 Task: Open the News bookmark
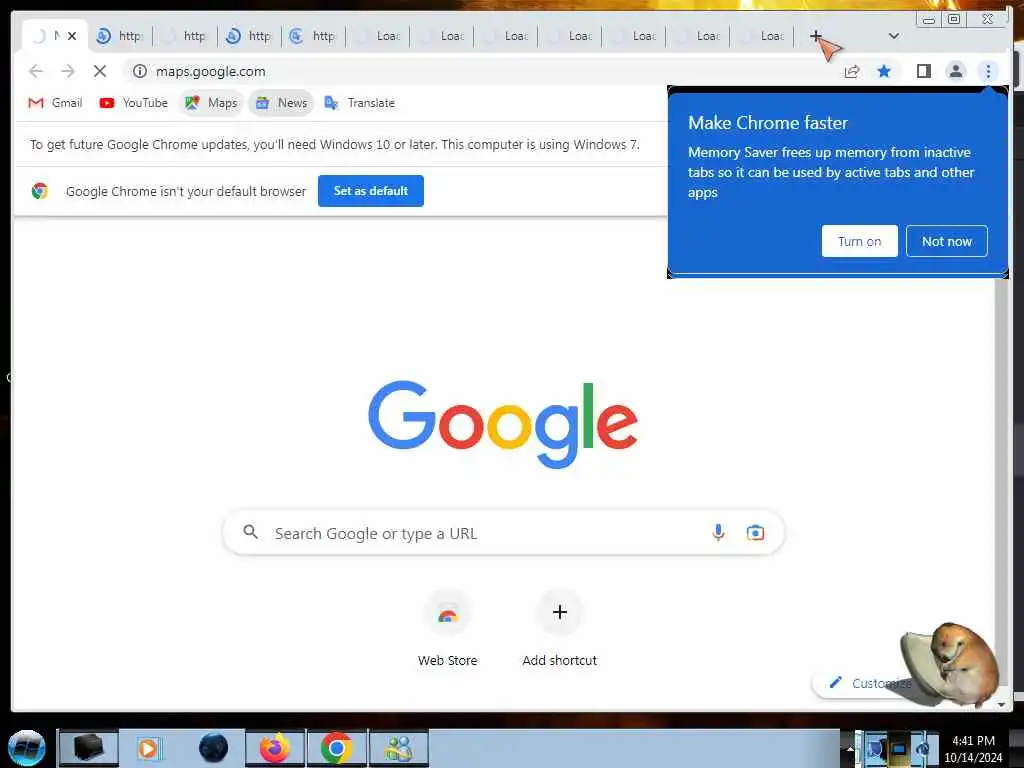point(281,103)
